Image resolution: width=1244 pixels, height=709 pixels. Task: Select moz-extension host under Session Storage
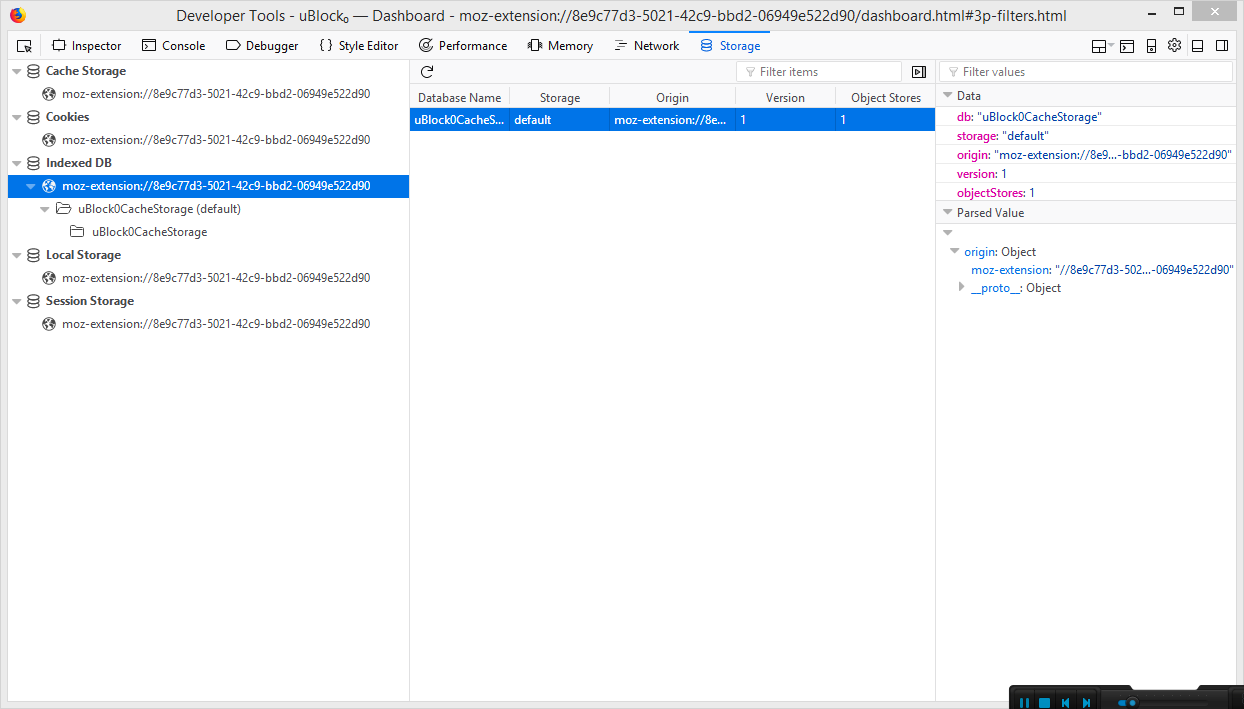coord(208,324)
